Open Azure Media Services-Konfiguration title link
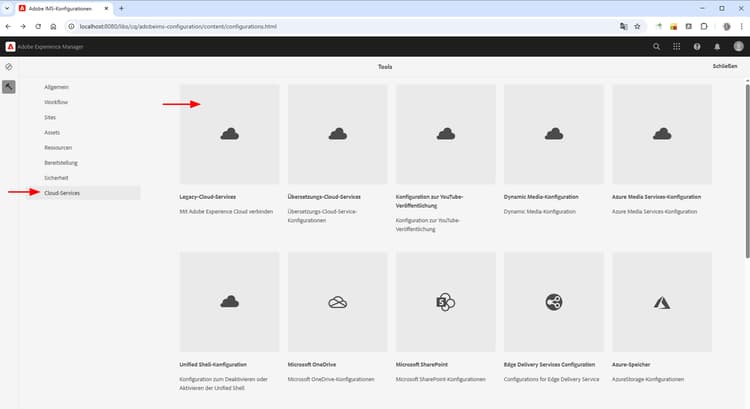 656,197
